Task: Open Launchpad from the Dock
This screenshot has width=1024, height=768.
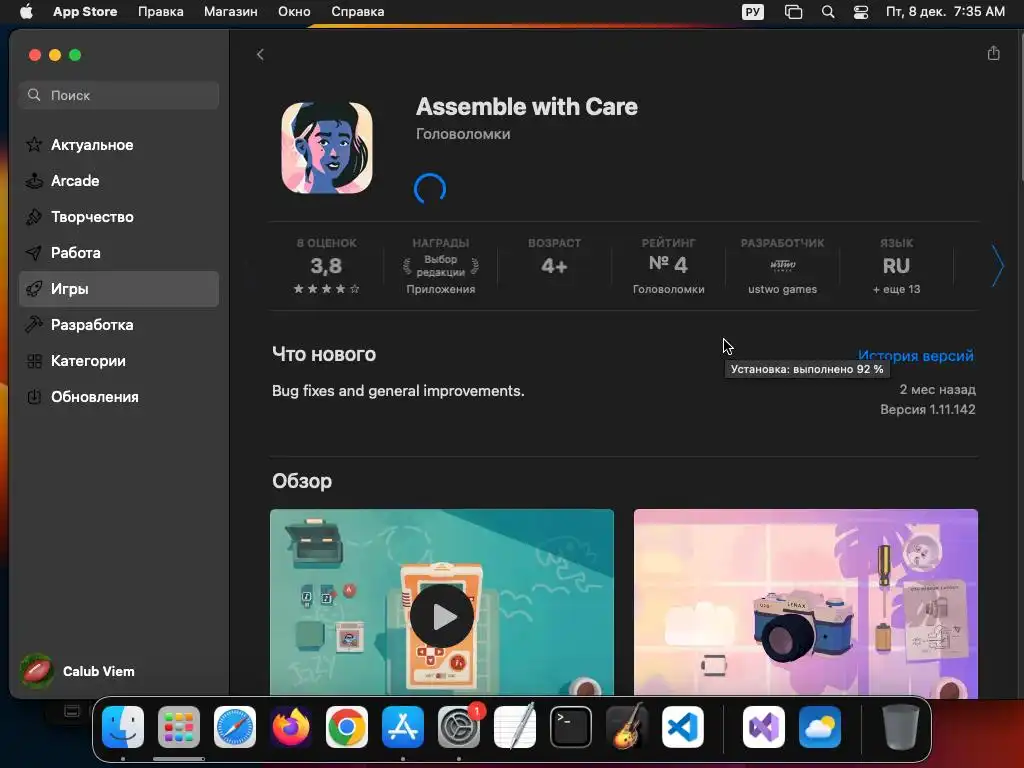Action: (179, 727)
